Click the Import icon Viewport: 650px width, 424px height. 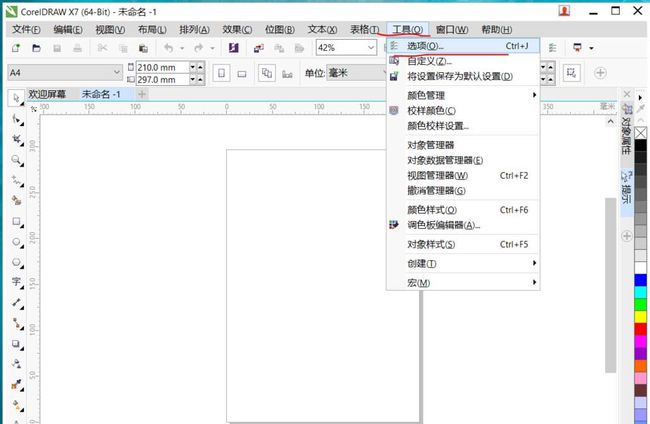(x=259, y=48)
